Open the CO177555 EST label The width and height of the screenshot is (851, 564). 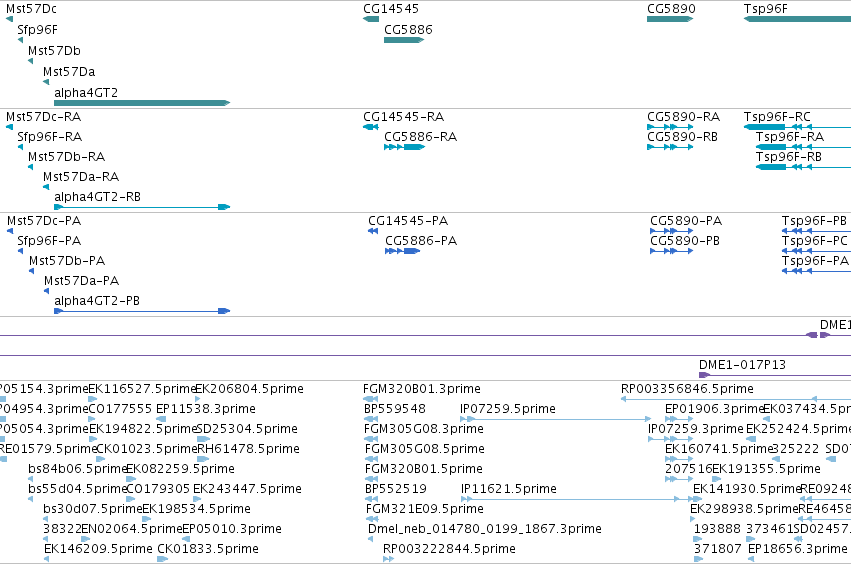tap(120, 409)
